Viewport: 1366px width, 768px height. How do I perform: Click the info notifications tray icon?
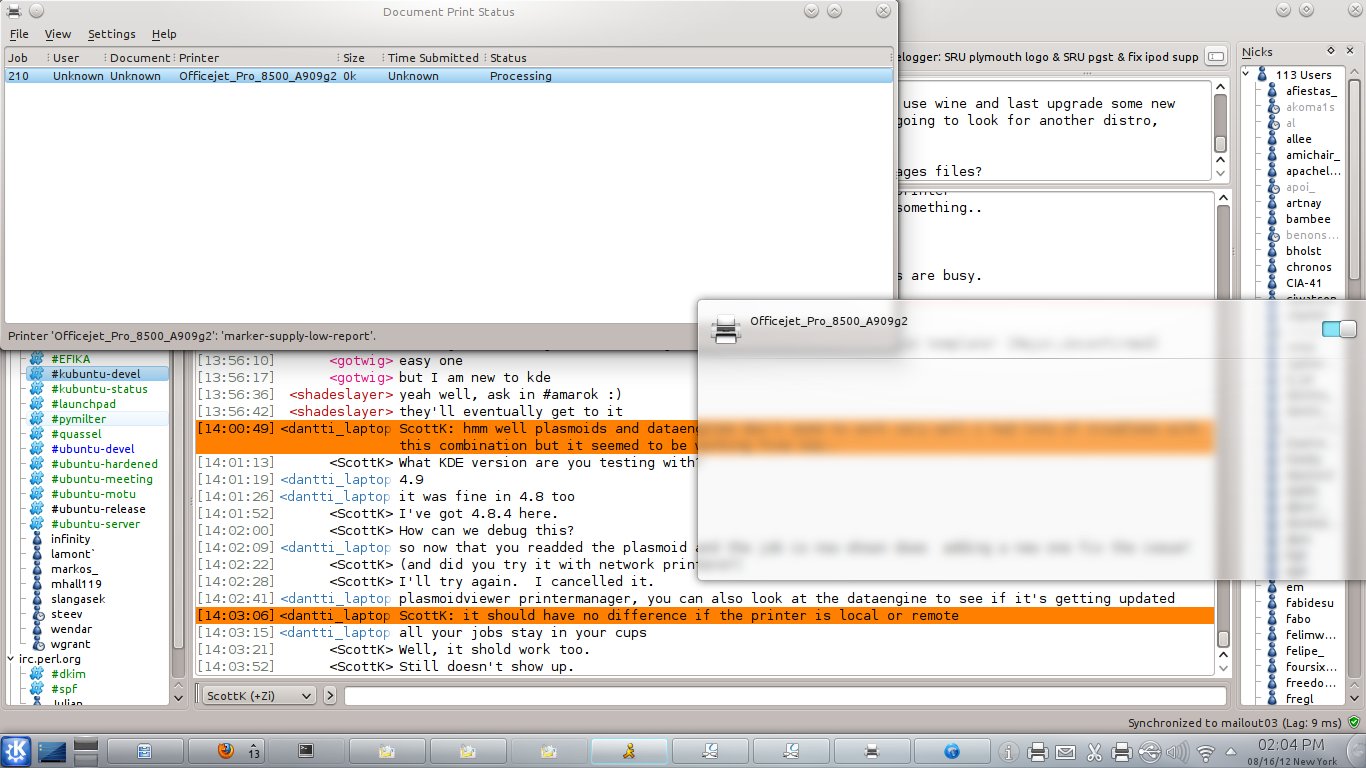(x=1010, y=751)
